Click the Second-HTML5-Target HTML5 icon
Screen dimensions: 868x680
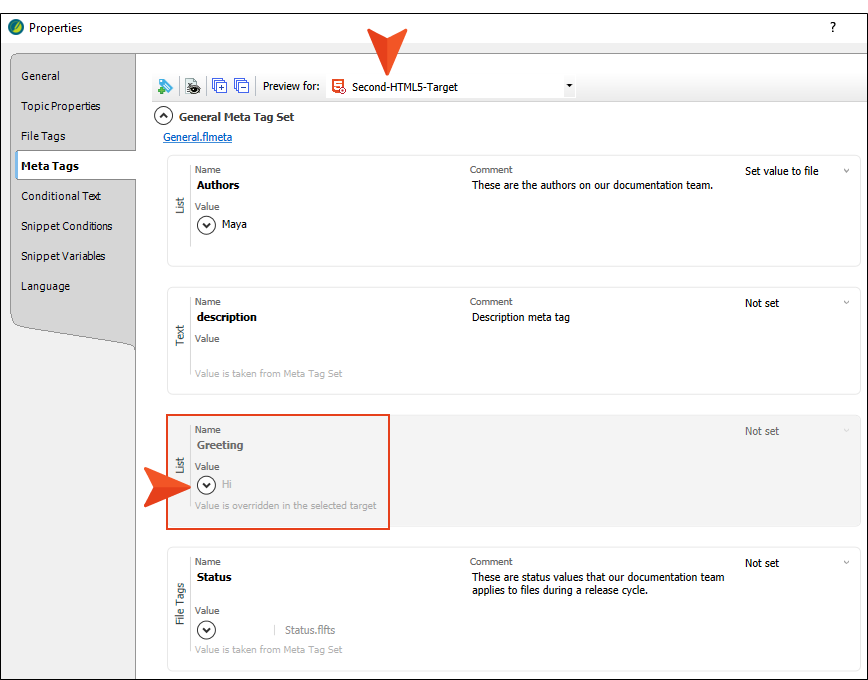tap(338, 86)
